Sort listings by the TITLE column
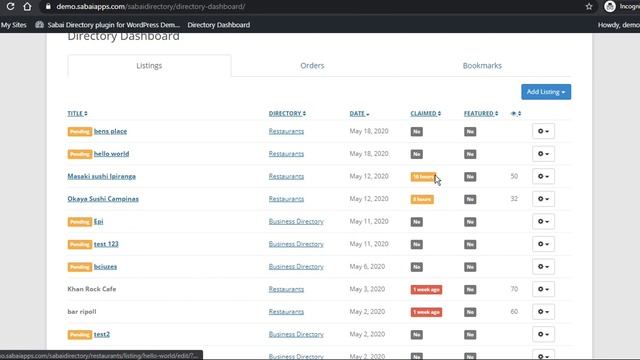This screenshot has height=360, width=640. point(77,113)
